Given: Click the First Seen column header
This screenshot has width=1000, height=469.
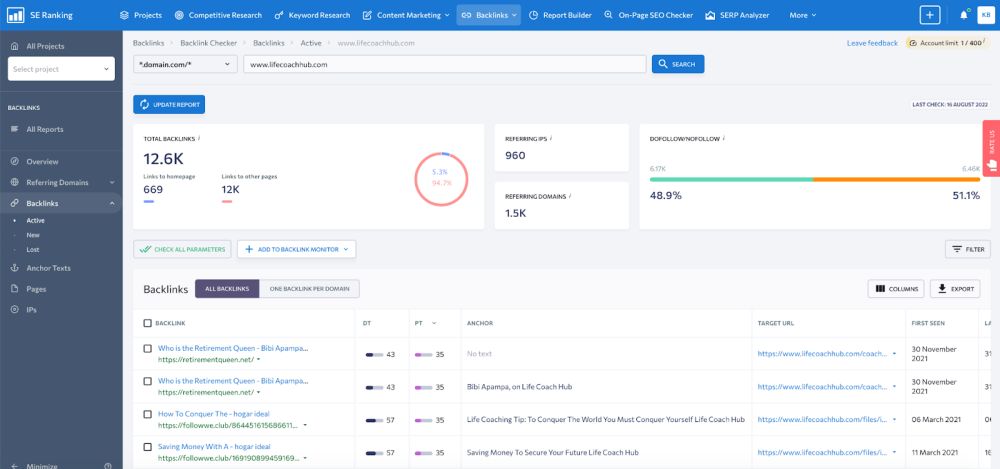Looking at the screenshot, I should click(928, 324).
